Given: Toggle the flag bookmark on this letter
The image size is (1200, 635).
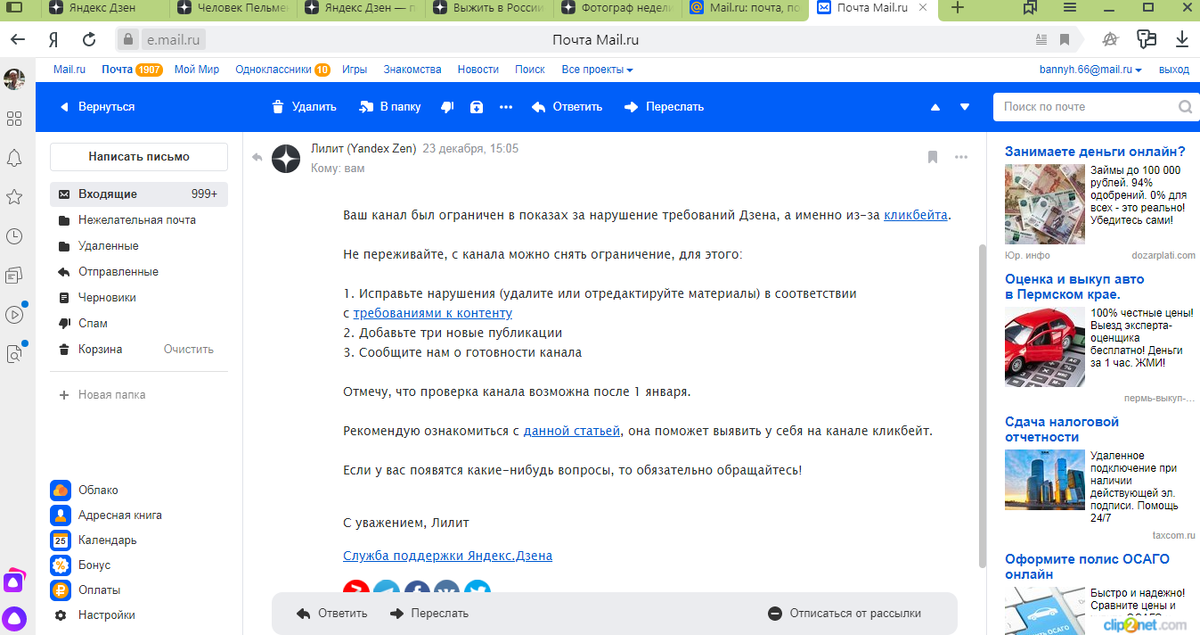Looking at the screenshot, I should click(x=932, y=157).
